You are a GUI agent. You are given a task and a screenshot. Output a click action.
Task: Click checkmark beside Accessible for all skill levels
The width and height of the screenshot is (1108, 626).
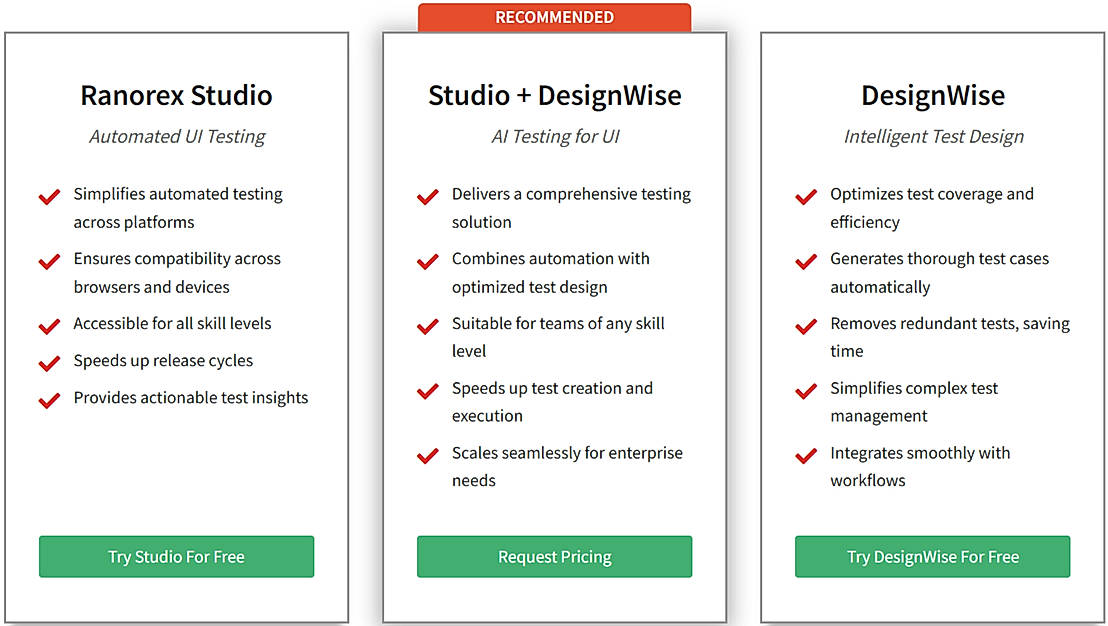click(50, 326)
